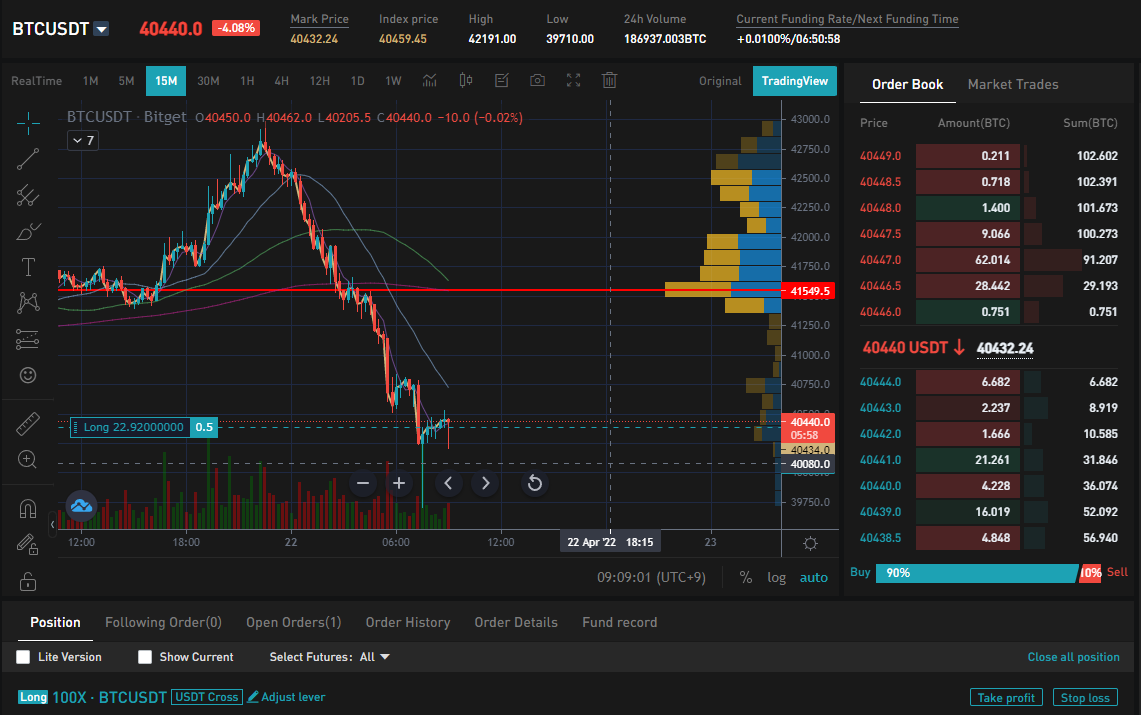Screen dimensions: 1141x715
Task: Toggle magnet mode in chart sidebar
Action: coord(28,508)
